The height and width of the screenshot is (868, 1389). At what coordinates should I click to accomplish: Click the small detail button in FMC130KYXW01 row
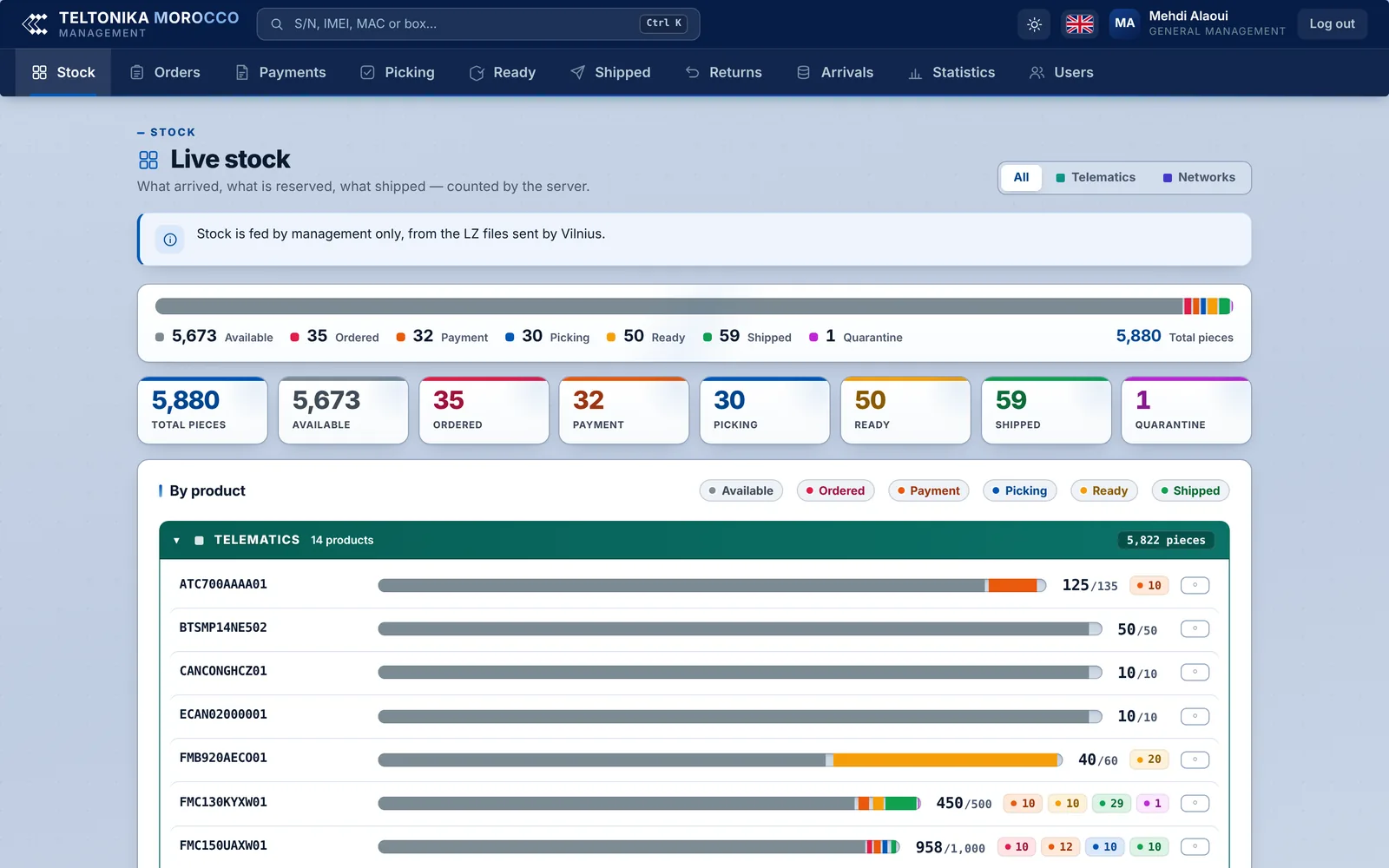(x=1195, y=804)
